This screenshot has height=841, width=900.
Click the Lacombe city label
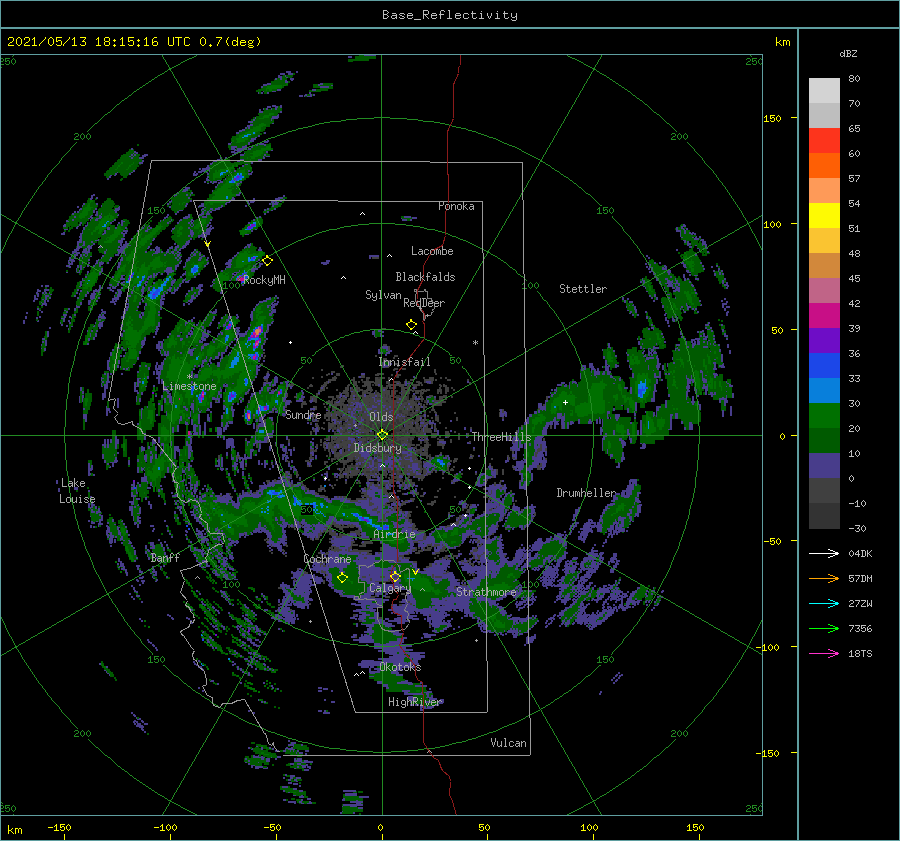(432, 251)
